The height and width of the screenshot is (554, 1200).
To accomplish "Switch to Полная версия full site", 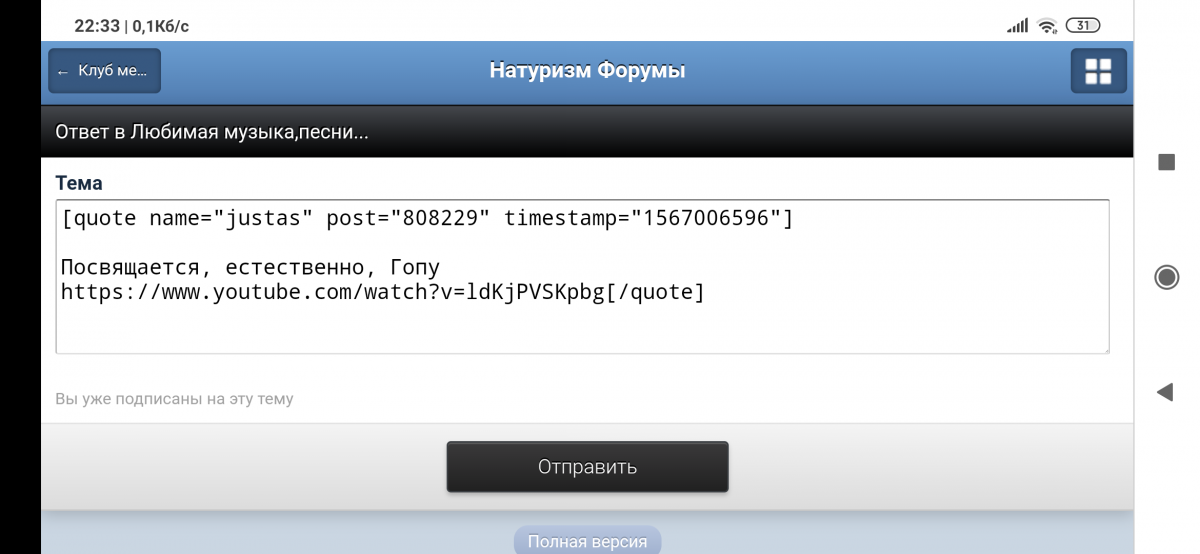I will [588, 541].
